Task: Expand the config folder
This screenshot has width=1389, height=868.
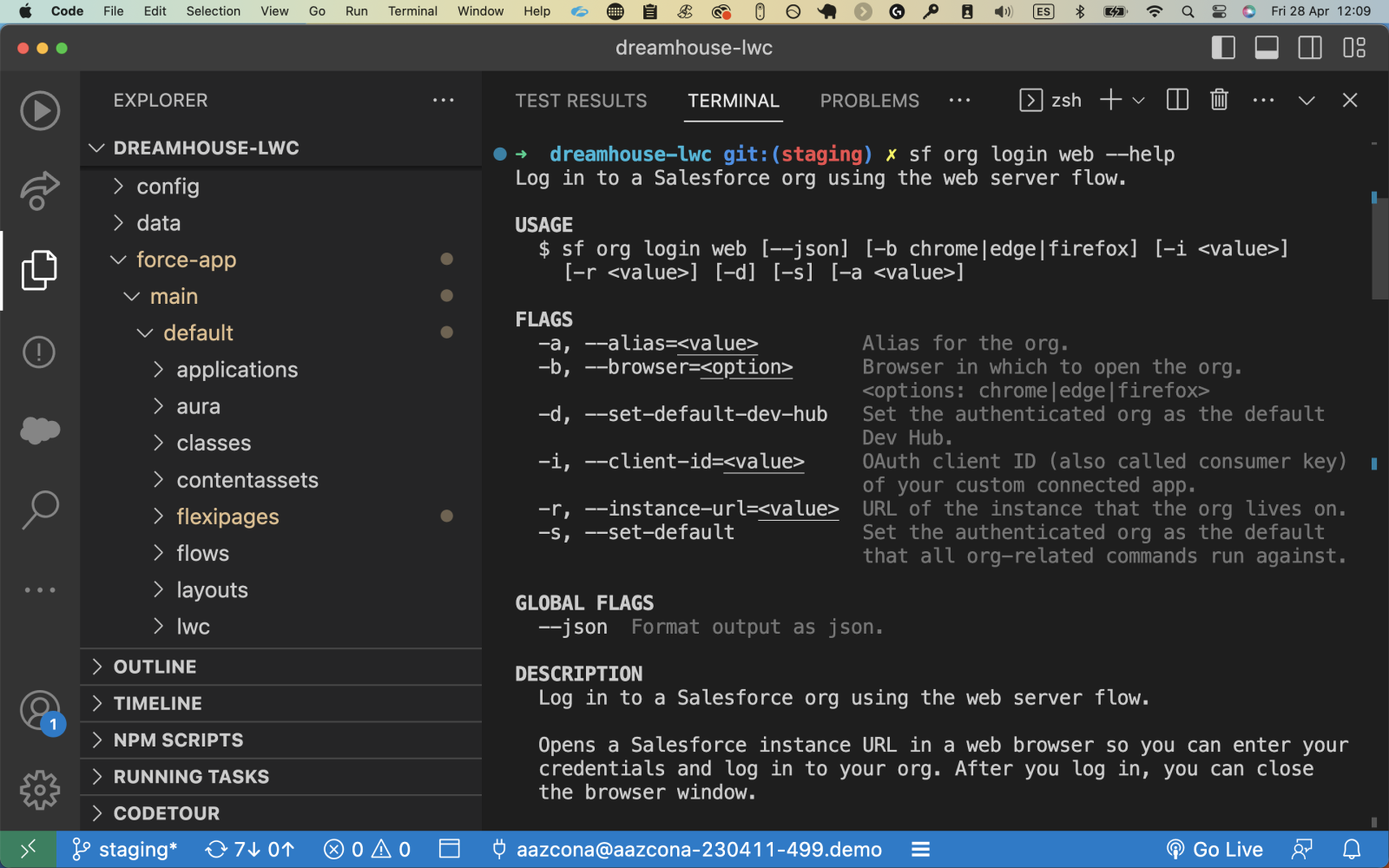Action: [281, 186]
